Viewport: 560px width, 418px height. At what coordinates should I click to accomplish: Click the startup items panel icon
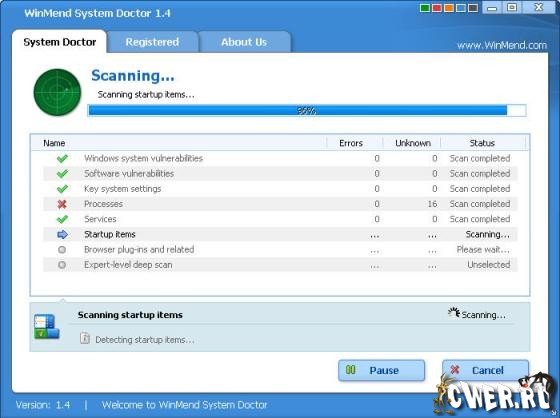pyautogui.click(x=46, y=326)
